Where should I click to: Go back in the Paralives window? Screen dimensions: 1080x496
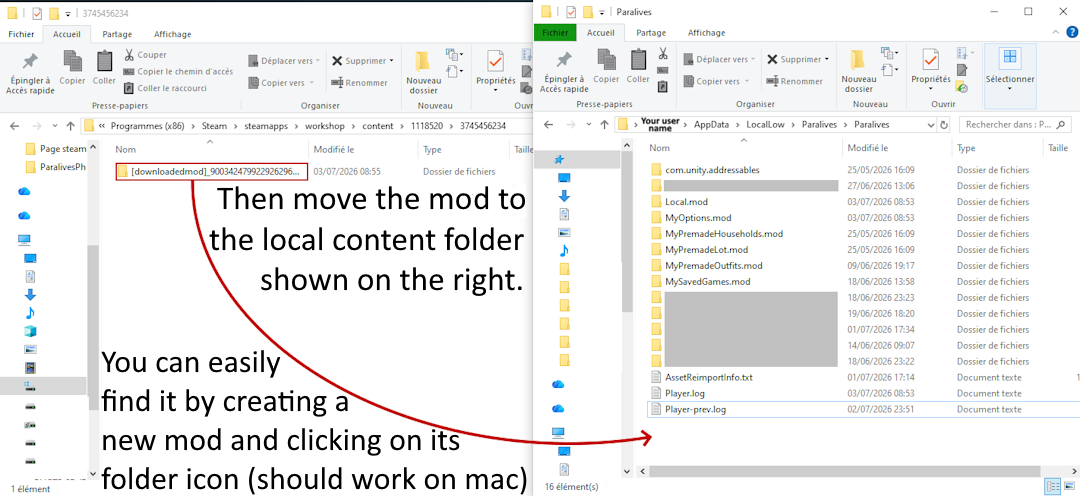(x=549, y=125)
